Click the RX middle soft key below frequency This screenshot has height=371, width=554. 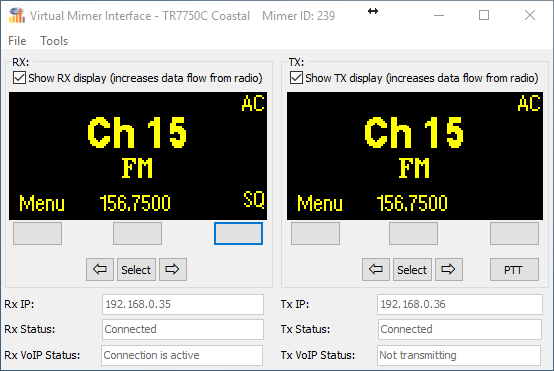point(137,233)
